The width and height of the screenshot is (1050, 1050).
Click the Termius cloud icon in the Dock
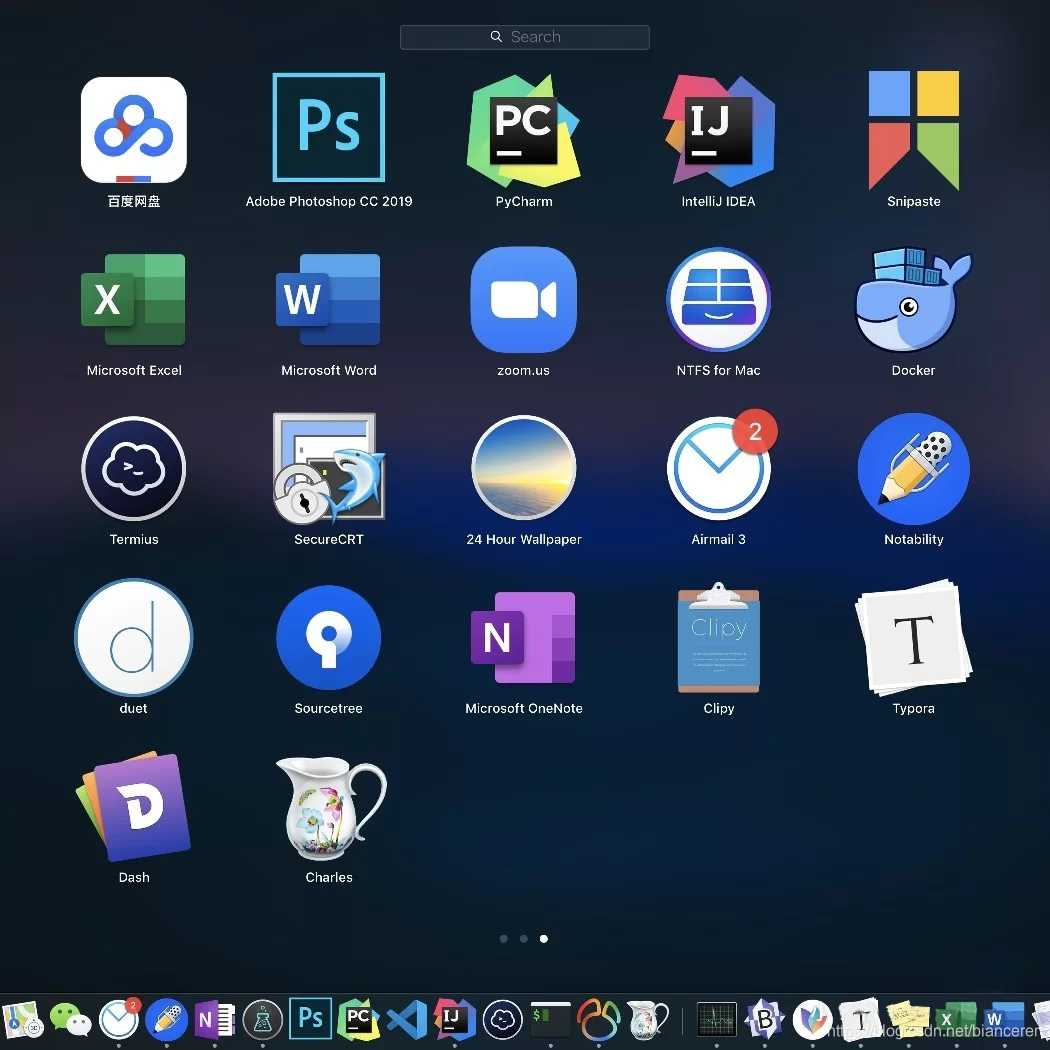point(502,1019)
